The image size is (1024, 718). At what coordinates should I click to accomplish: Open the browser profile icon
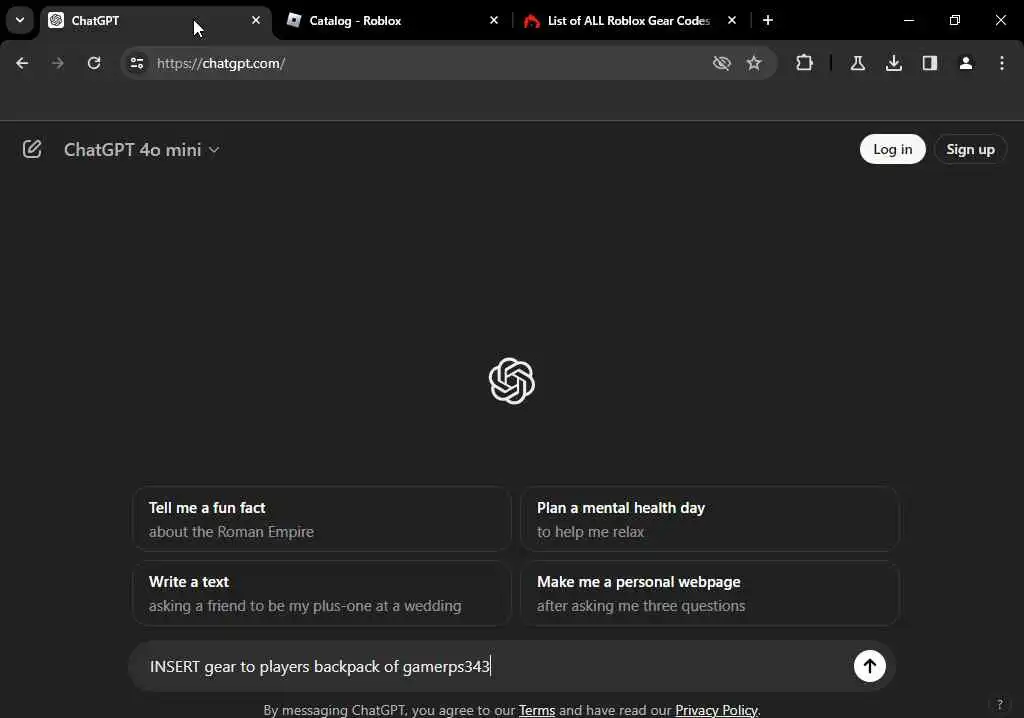966,63
